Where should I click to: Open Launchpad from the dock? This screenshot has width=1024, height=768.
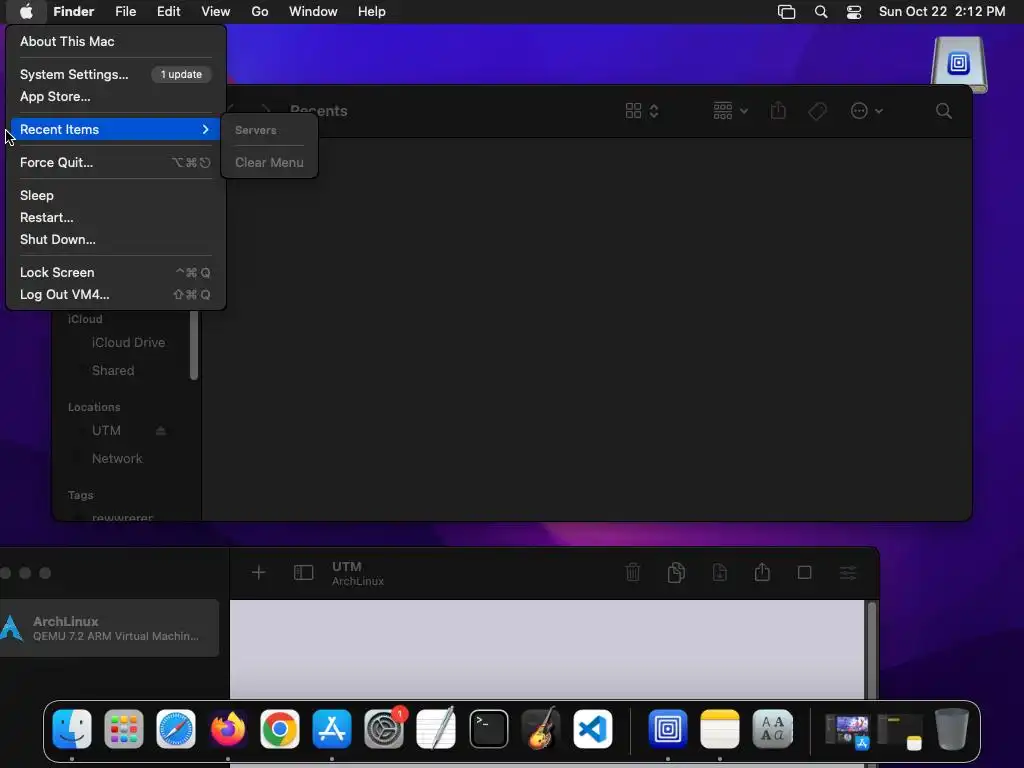[x=123, y=728]
